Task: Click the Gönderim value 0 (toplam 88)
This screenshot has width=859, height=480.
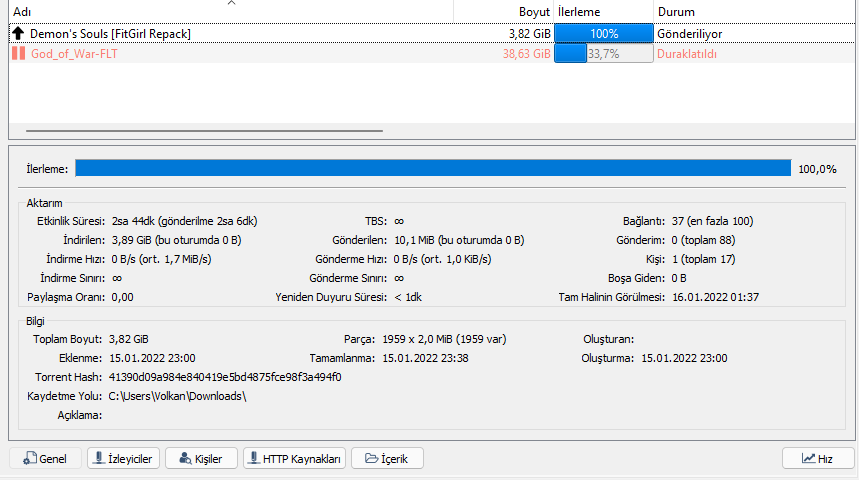Action: tap(703, 240)
